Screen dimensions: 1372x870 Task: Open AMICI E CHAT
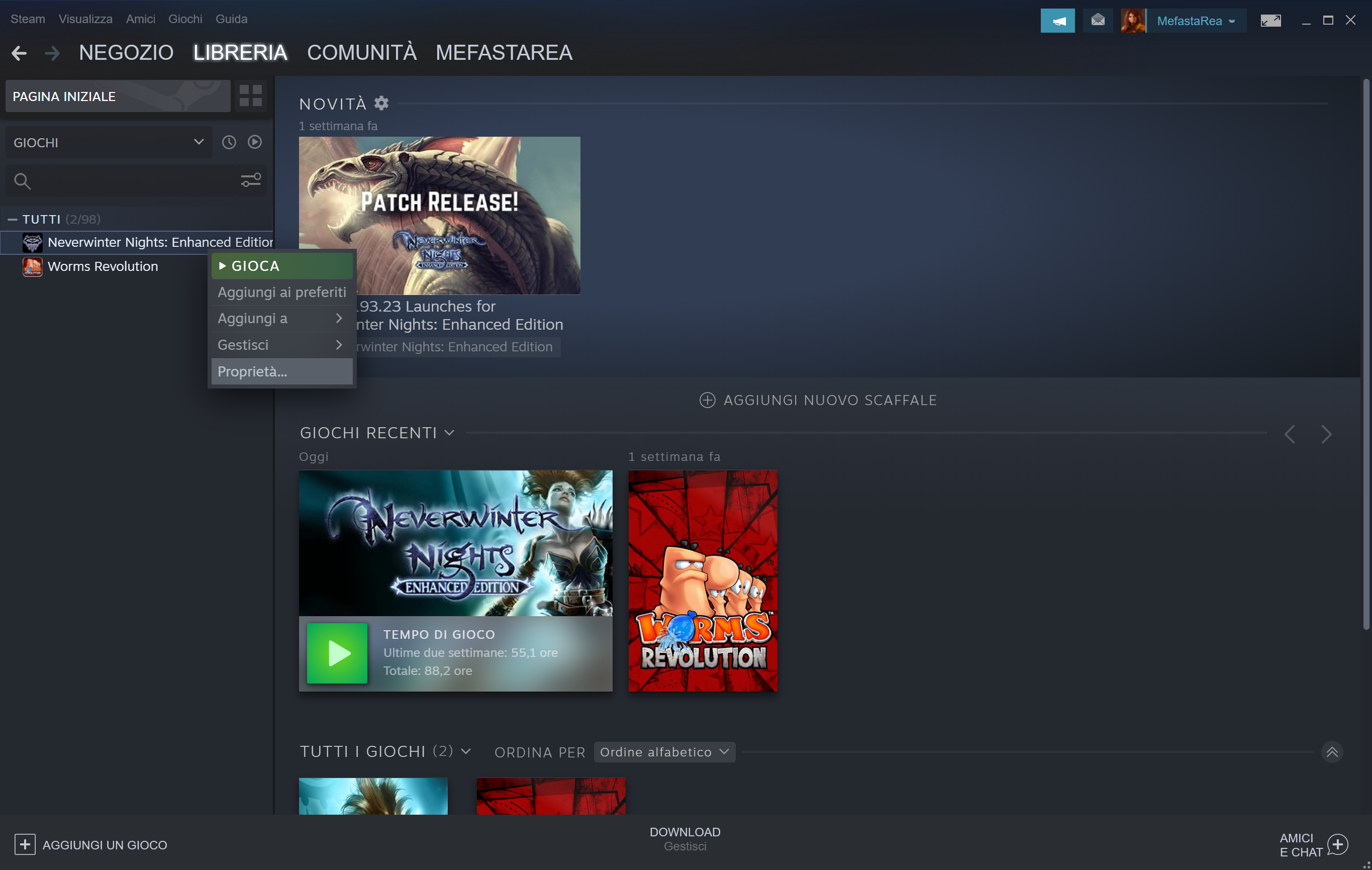(1314, 844)
